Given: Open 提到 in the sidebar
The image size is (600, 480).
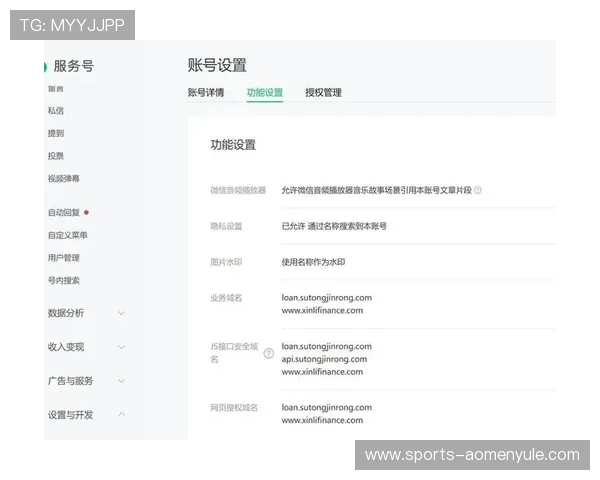Looking at the screenshot, I should (56, 133).
